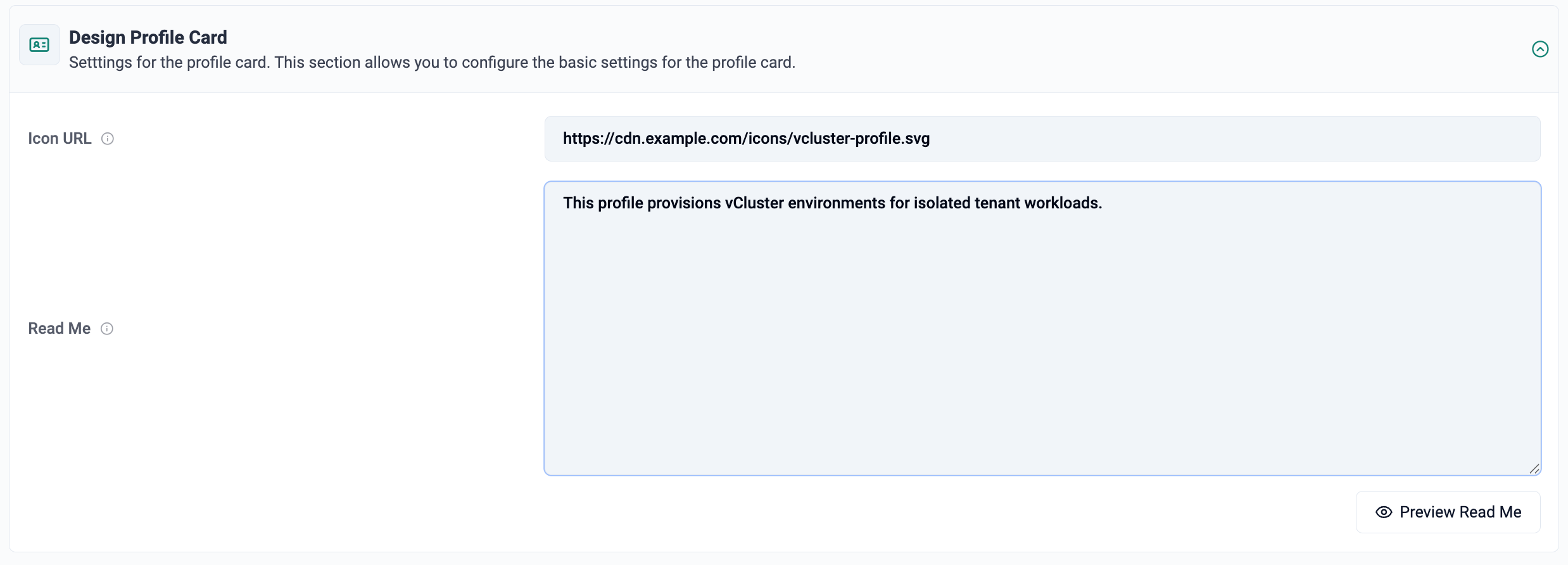1568x565 pixels.
Task: Place cursor after vcluster-profile.svg in Icon URL
Action: [931, 139]
